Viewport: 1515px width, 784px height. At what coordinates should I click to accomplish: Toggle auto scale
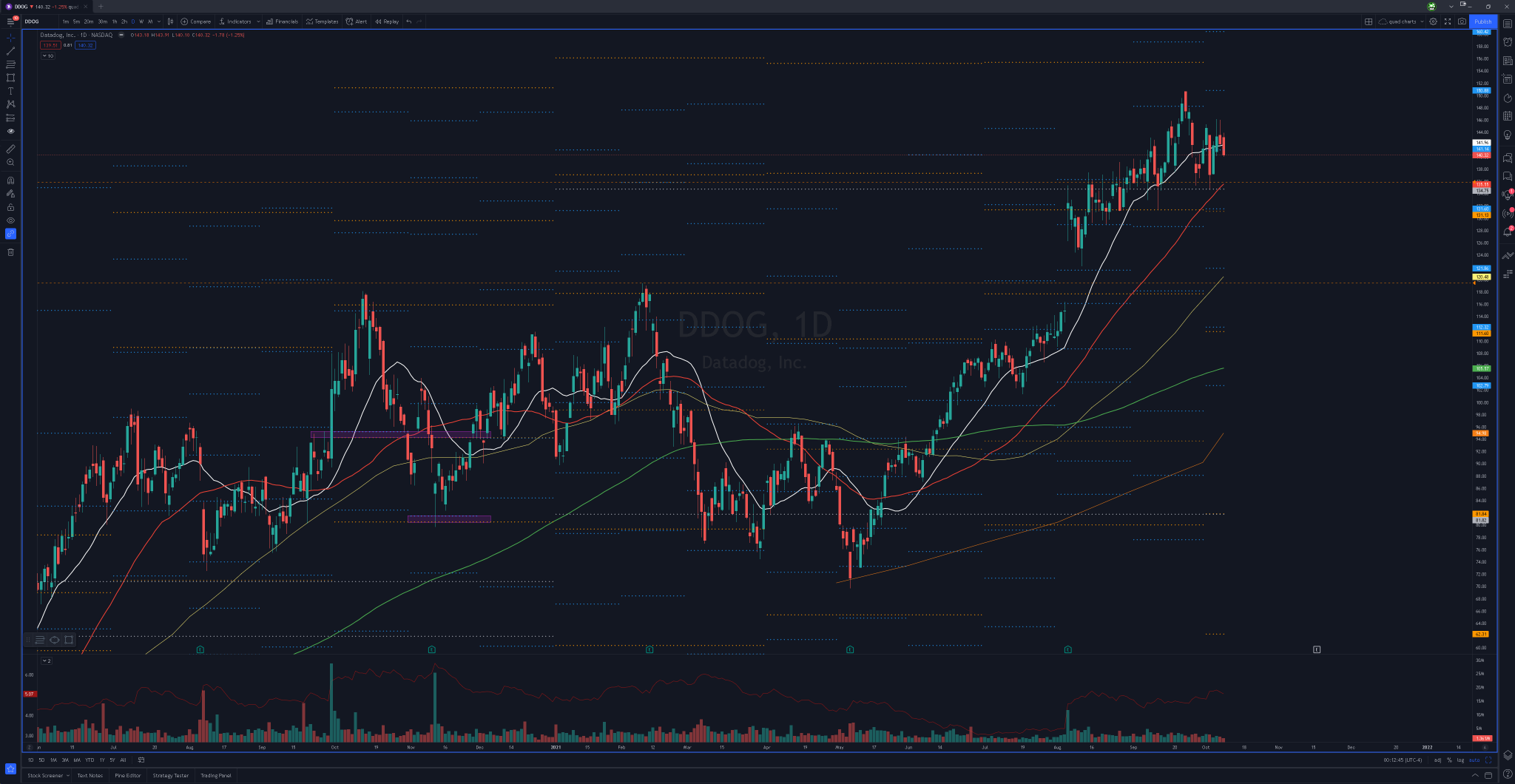tap(1474, 760)
